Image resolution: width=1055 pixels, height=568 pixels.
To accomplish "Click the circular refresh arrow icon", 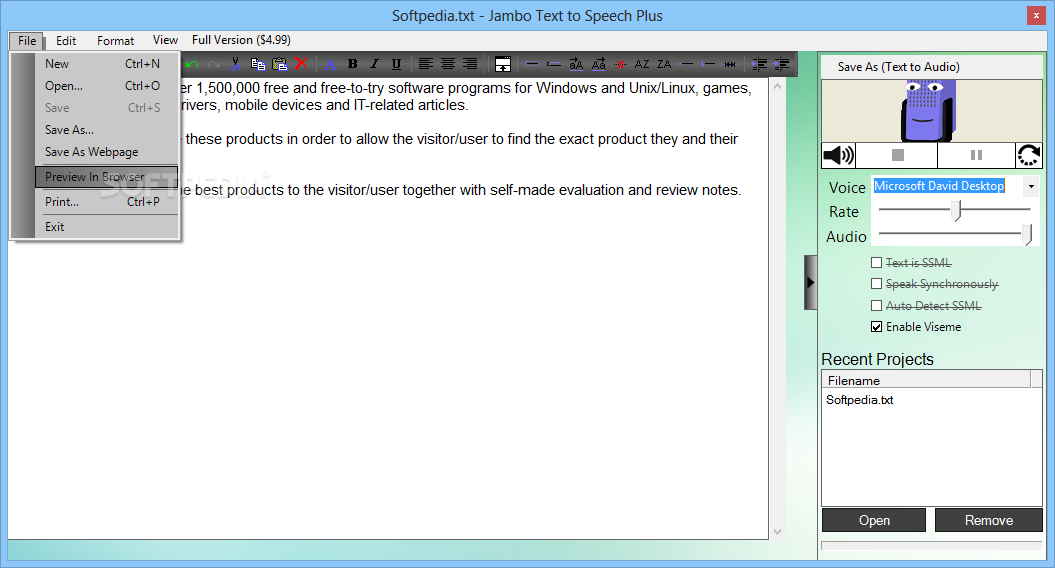I will point(1029,155).
